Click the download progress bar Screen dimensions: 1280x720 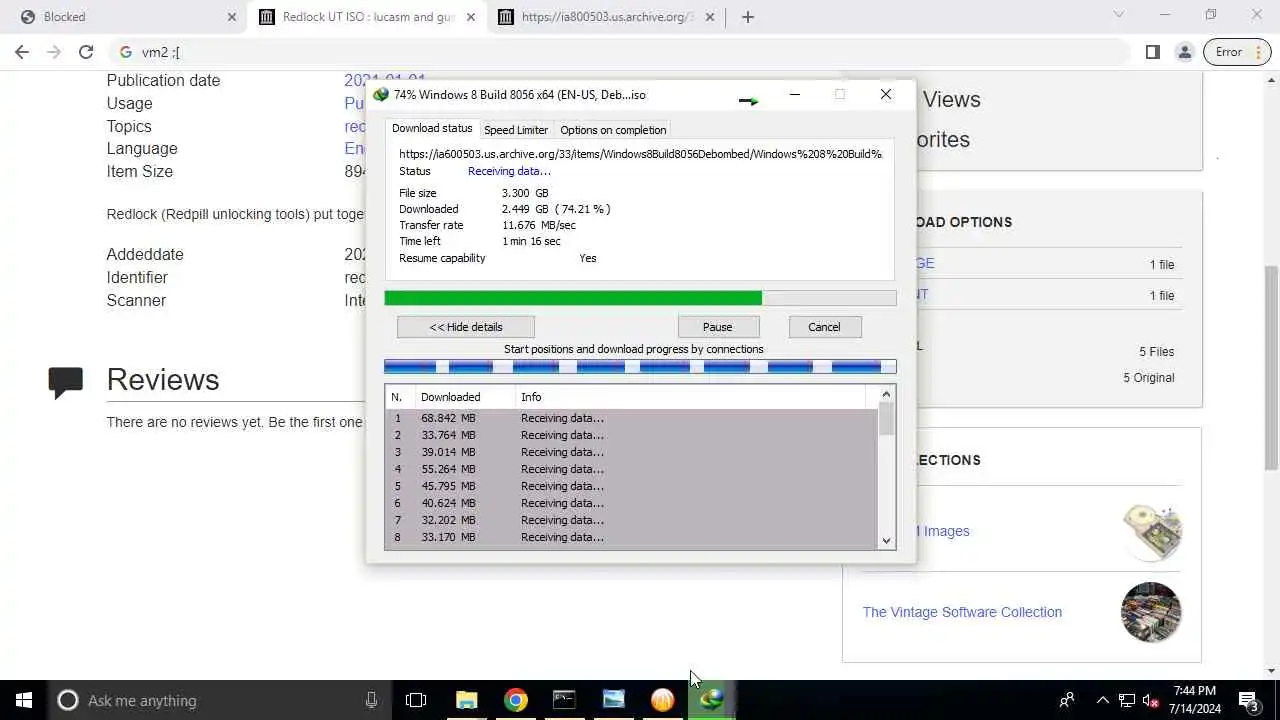click(640, 298)
